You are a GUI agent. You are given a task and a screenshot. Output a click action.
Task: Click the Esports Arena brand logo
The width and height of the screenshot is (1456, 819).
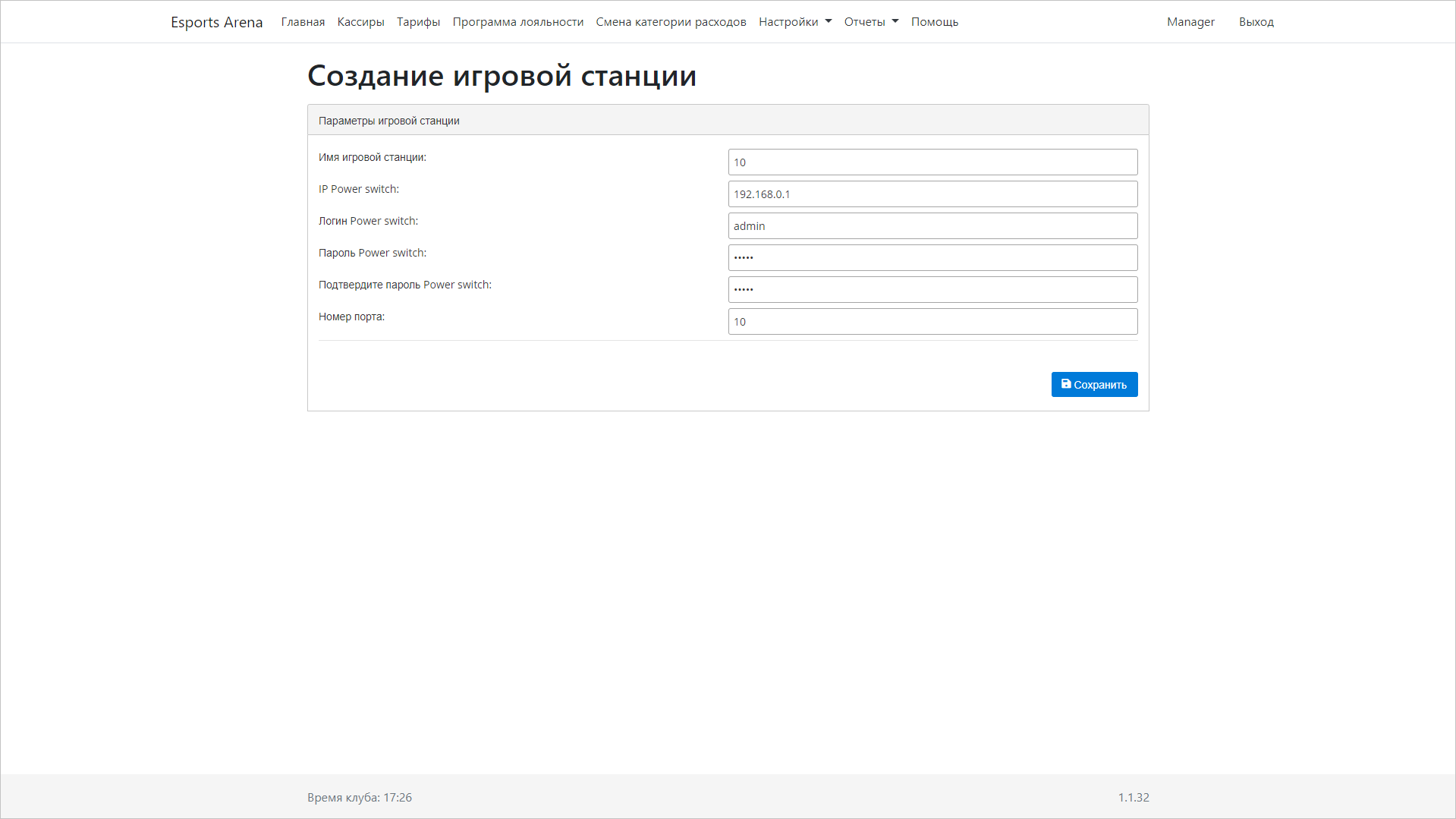(x=217, y=22)
